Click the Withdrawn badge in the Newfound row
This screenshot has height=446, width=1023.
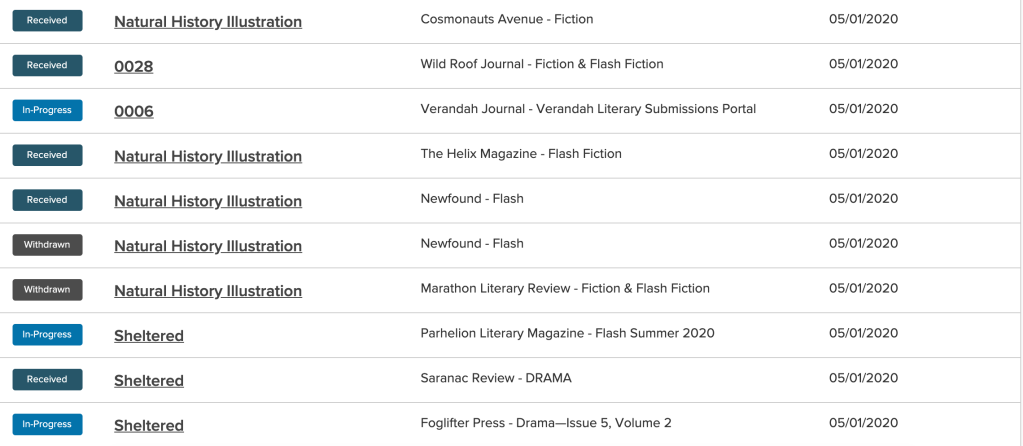pos(47,245)
